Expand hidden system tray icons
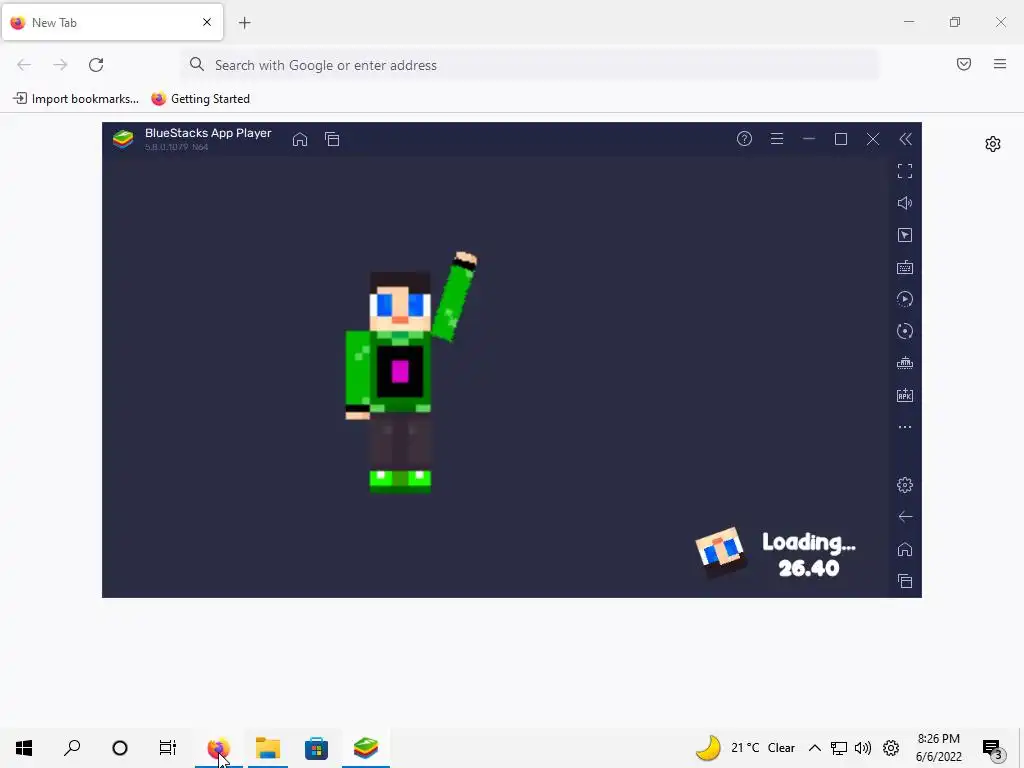The image size is (1024, 768). 814,748
